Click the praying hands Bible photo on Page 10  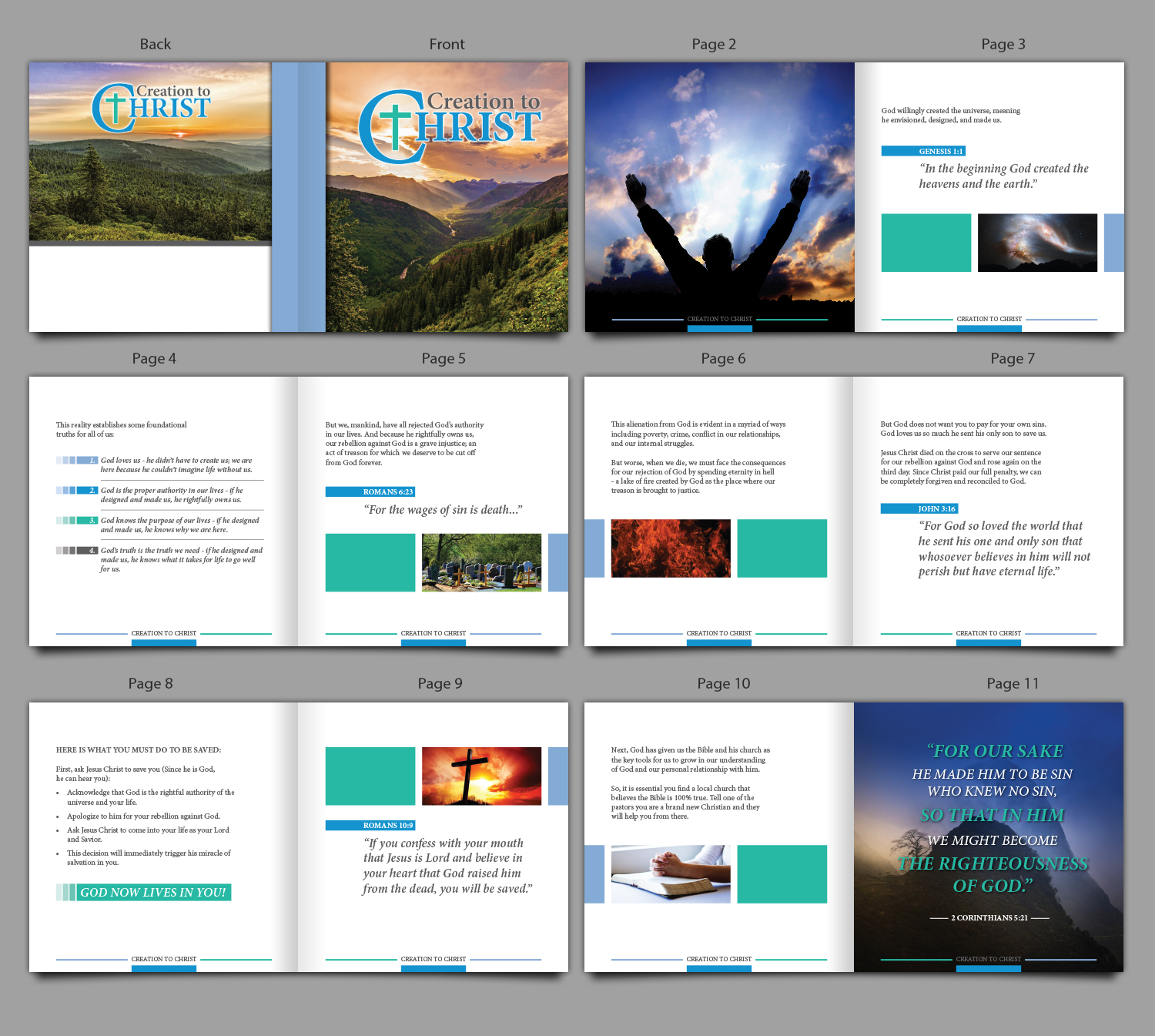(671, 874)
